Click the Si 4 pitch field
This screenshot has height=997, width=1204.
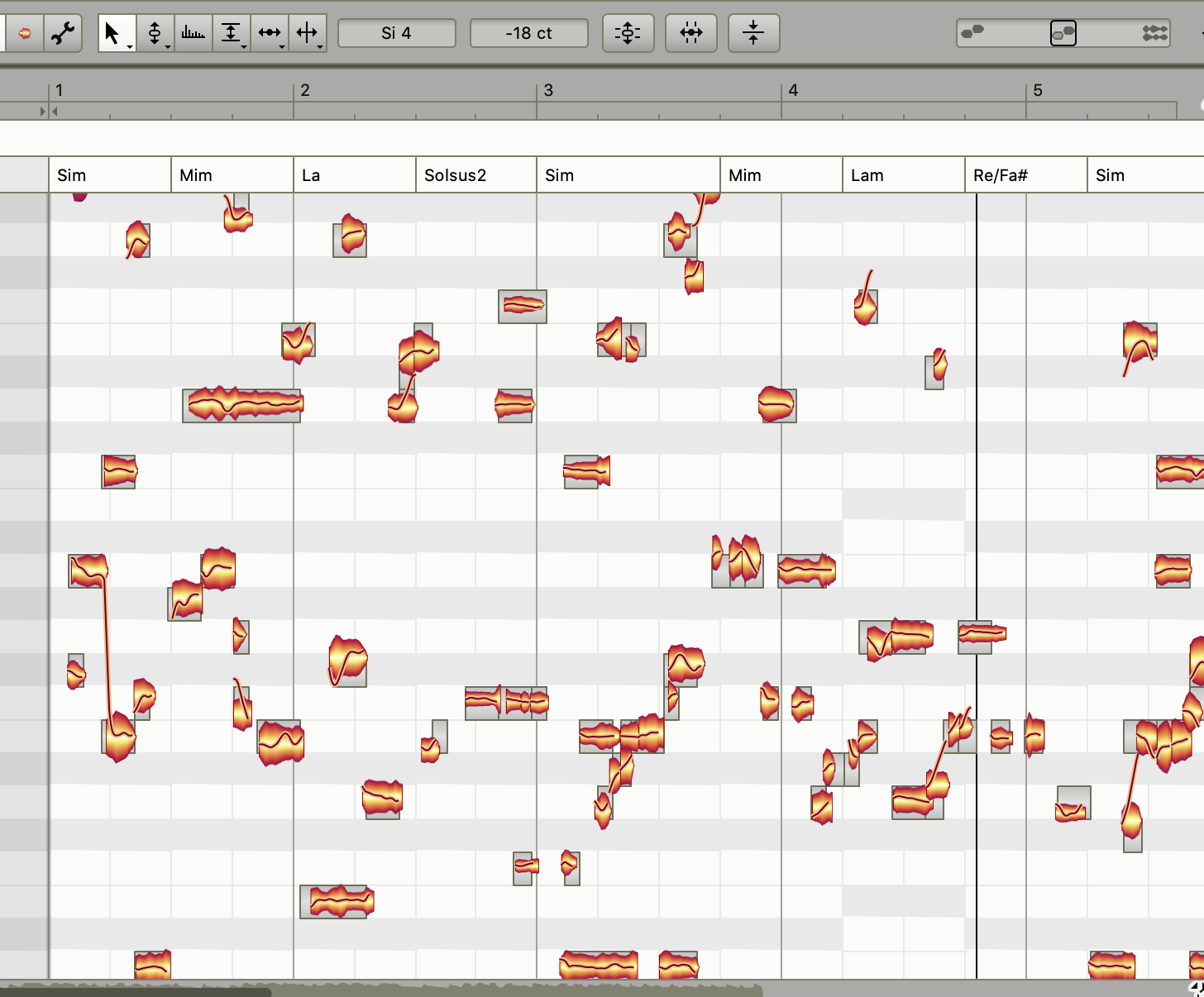[x=397, y=33]
